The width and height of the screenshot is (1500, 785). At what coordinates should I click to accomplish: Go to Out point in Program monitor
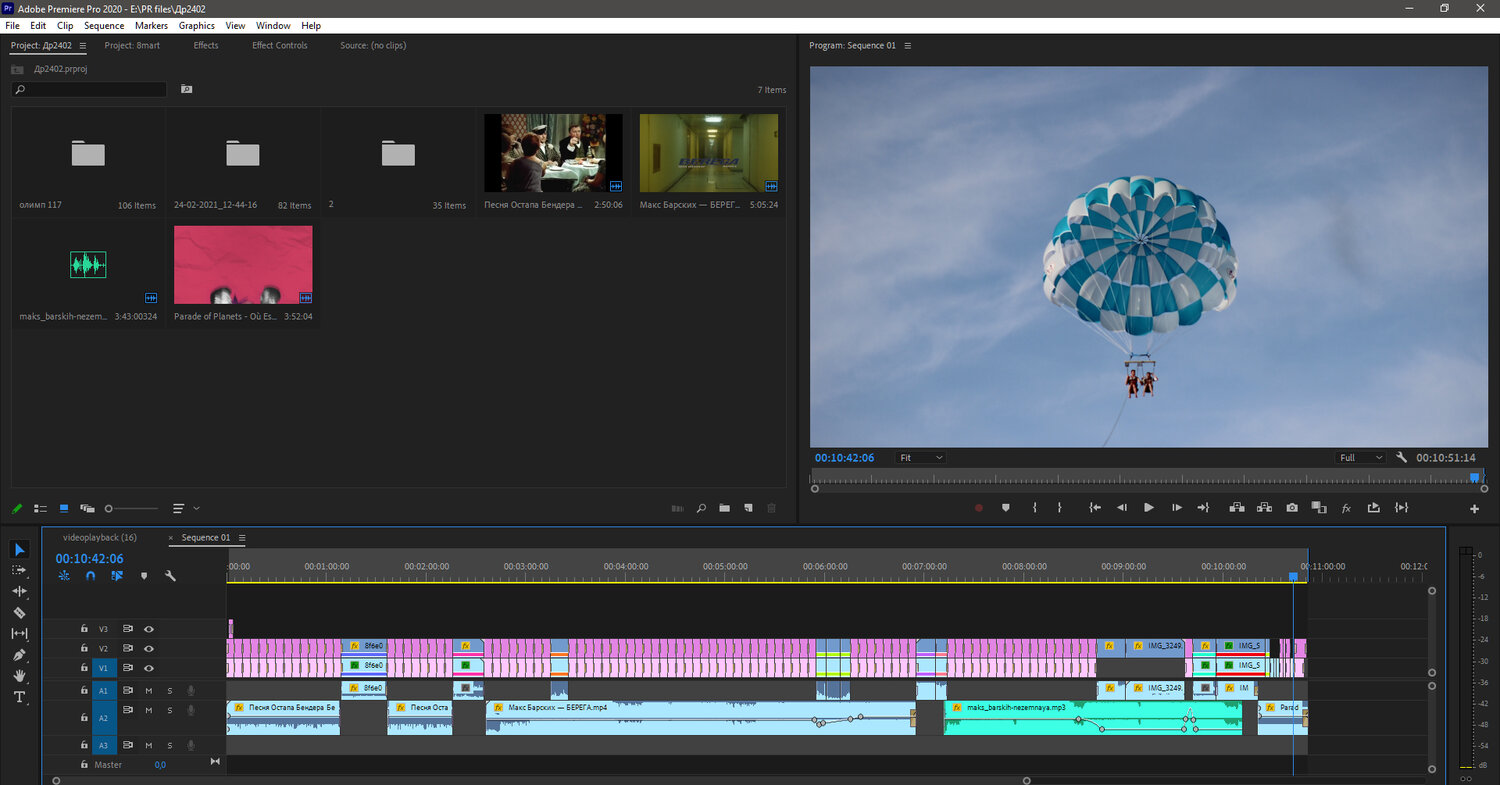pos(1203,508)
